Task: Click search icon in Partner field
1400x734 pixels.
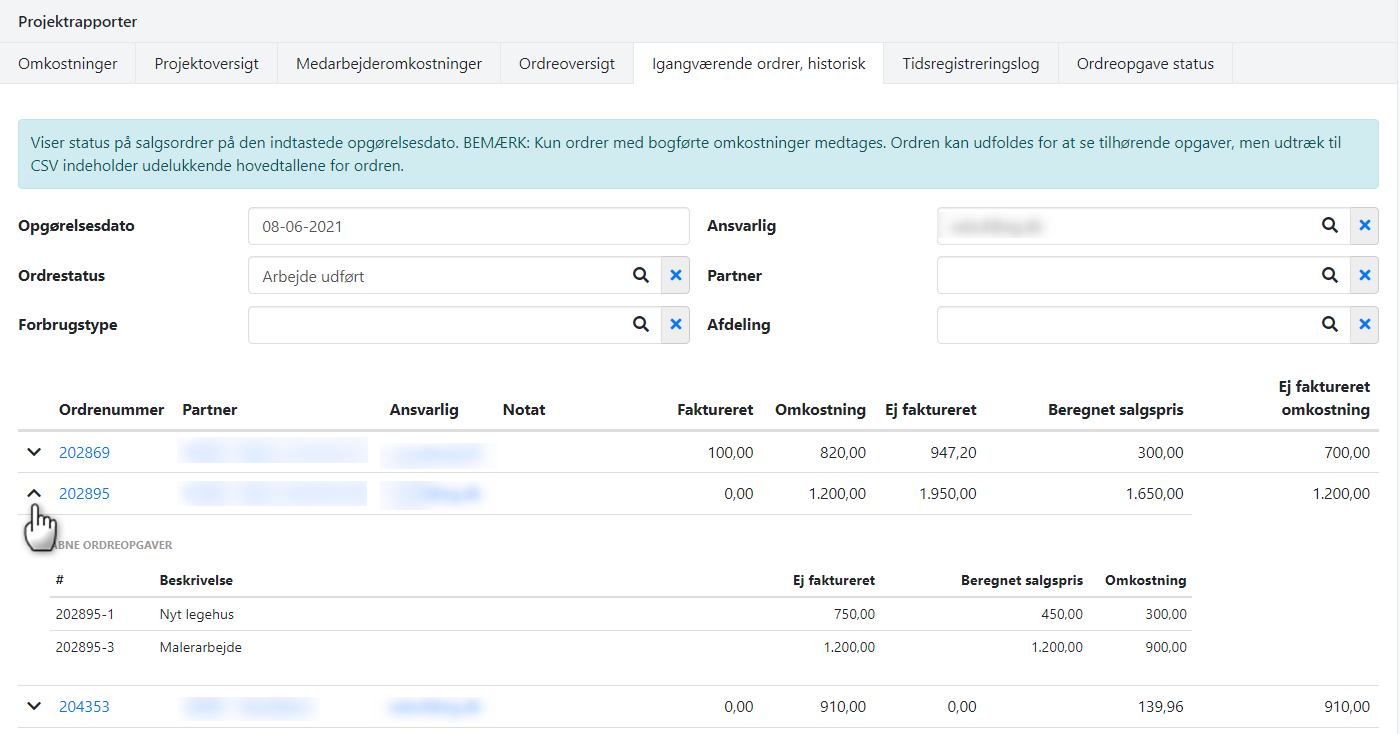Action: pos(1329,275)
